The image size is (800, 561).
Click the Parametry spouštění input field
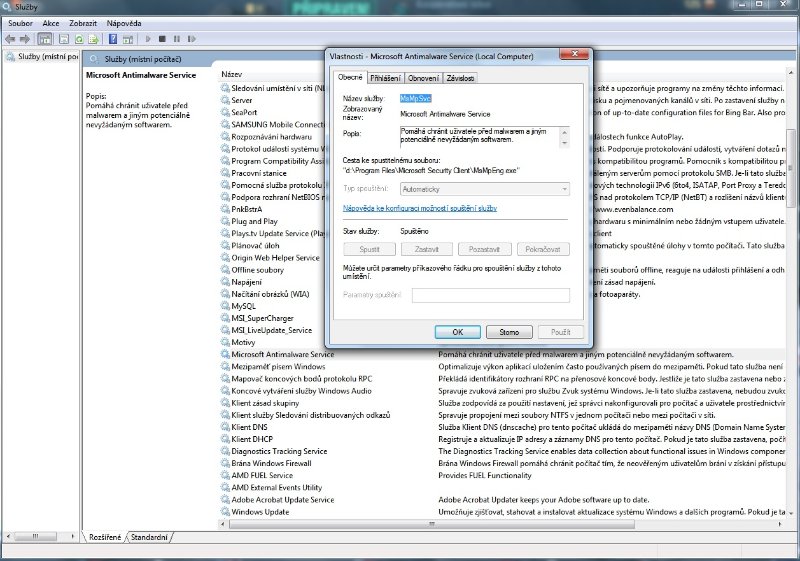coord(491,295)
